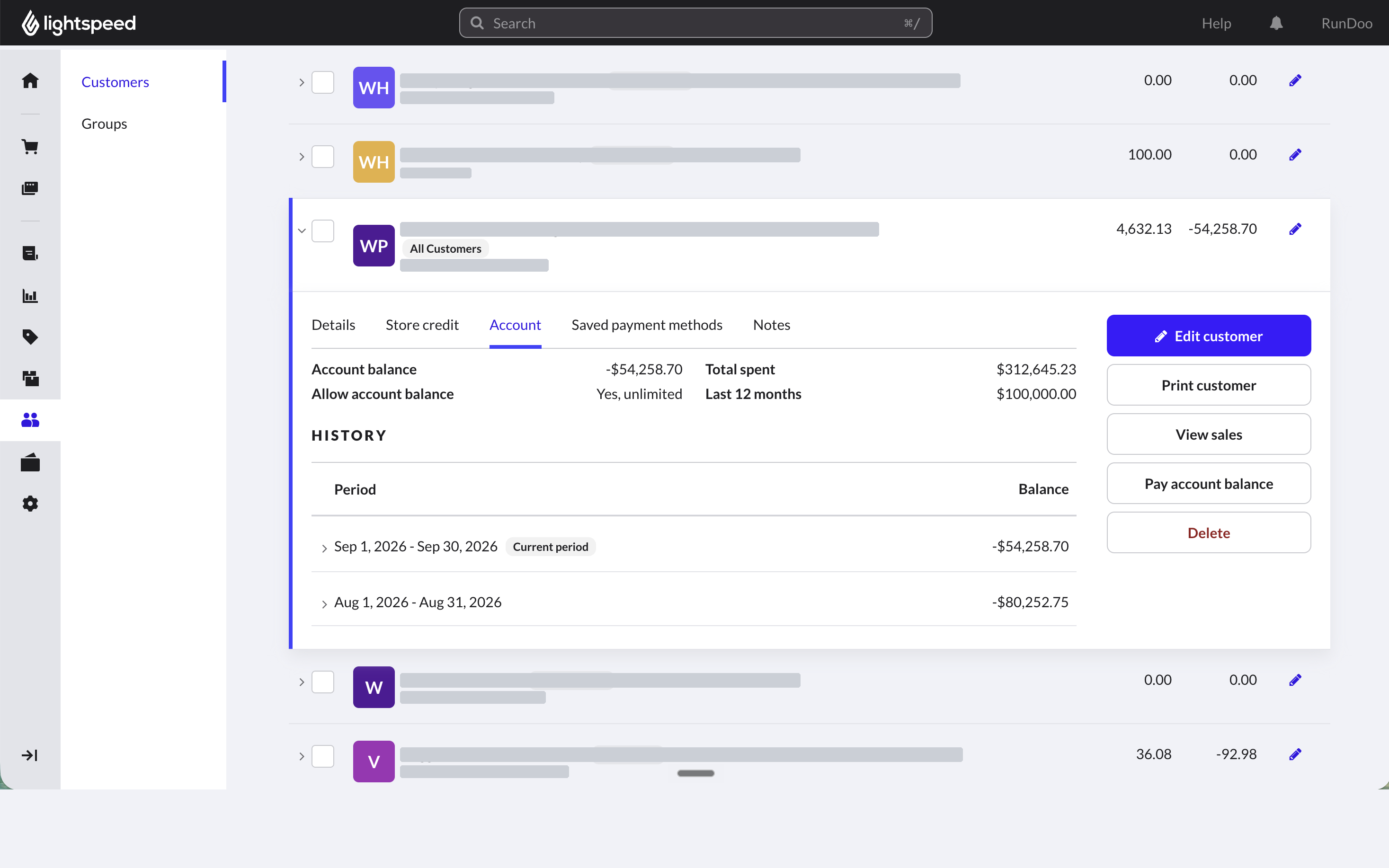Image resolution: width=1389 pixels, height=868 pixels.
Task: Expand Aug 1, 2026 period history
Action: coord(324,604)
